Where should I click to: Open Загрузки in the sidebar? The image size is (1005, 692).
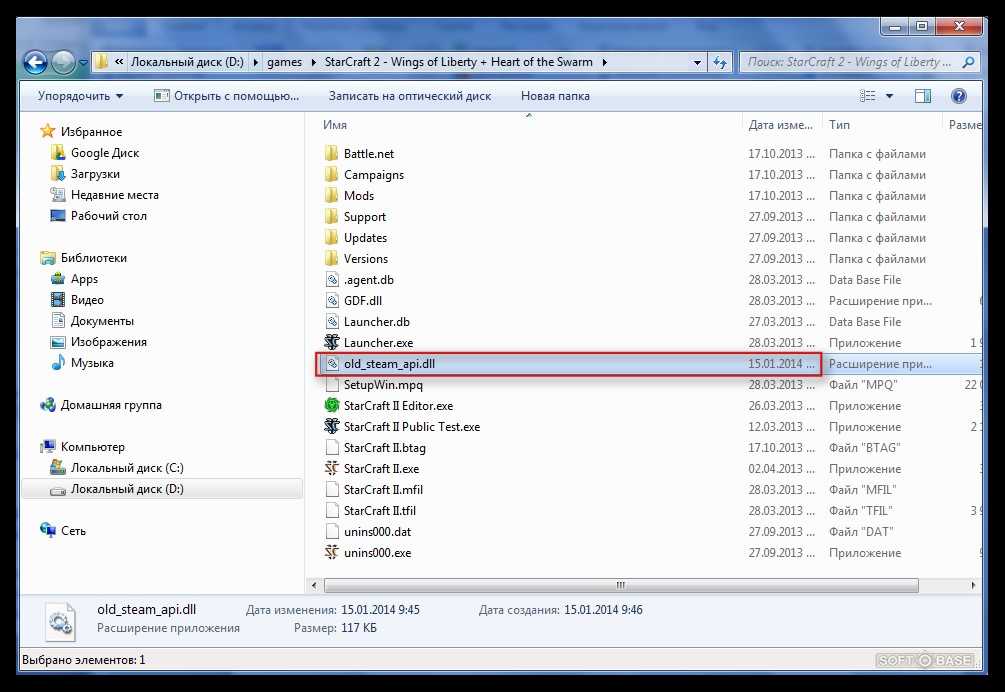95,174
